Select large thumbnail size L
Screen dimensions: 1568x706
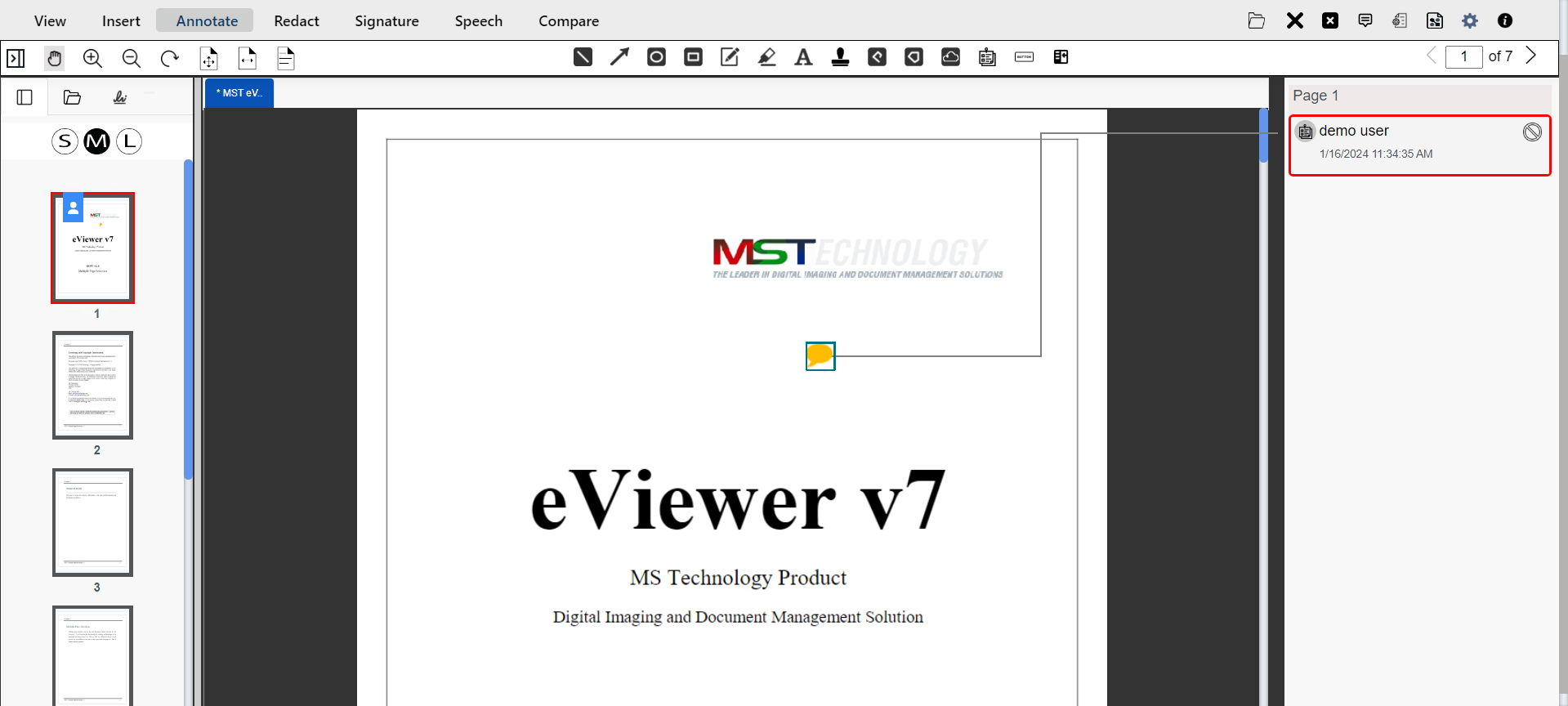tap(129, 141)
